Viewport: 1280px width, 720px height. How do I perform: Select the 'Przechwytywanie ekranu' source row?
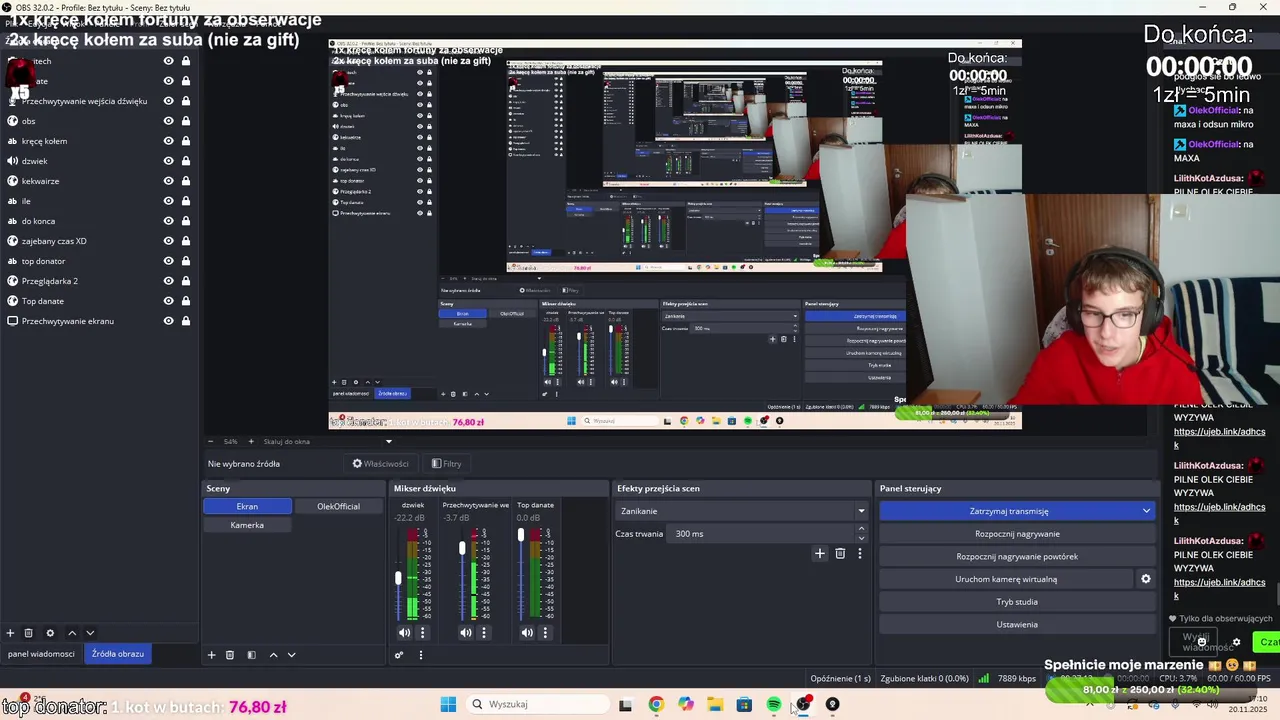(98, 321)
